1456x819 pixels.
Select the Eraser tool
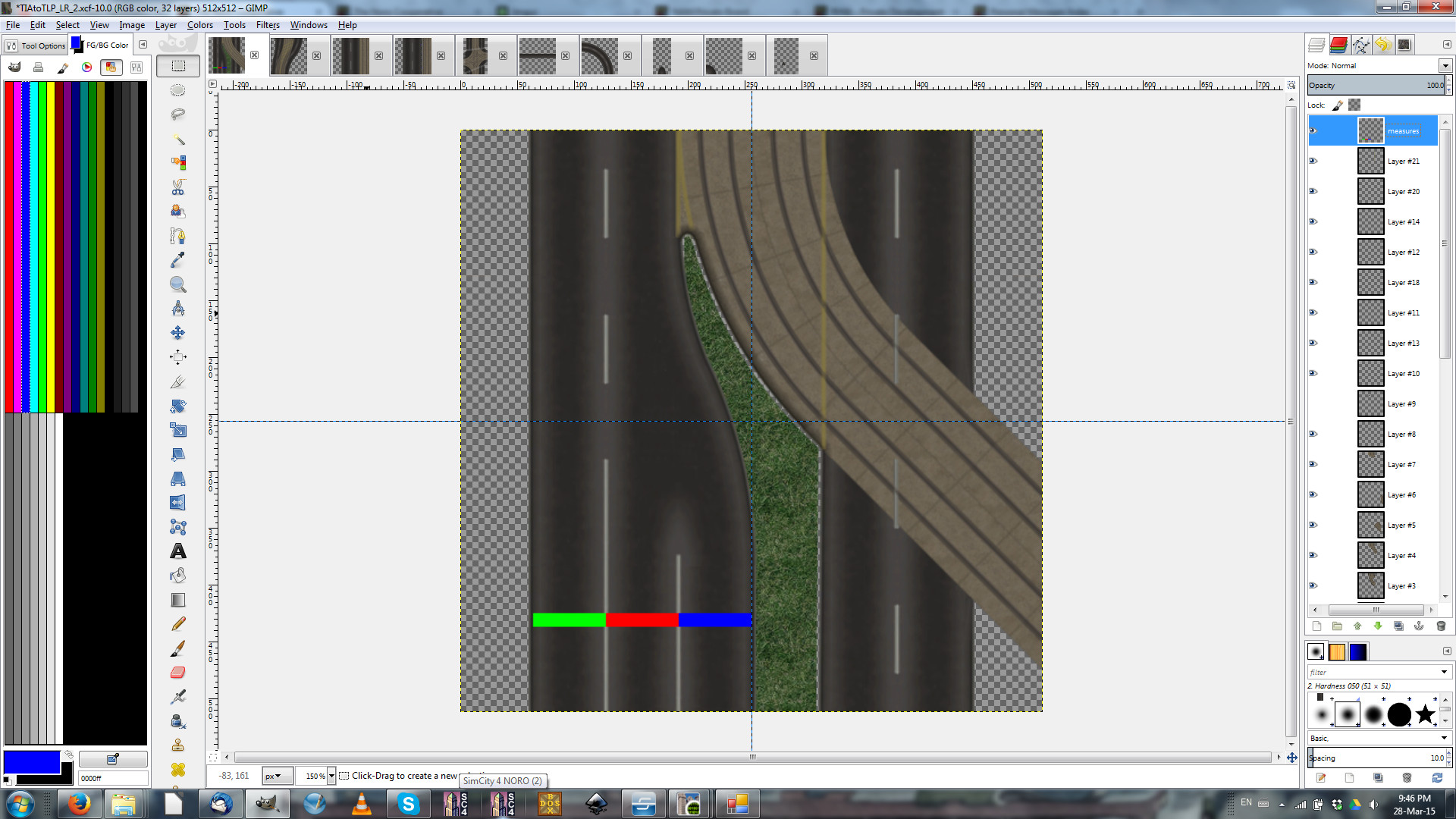click(178, 673)
